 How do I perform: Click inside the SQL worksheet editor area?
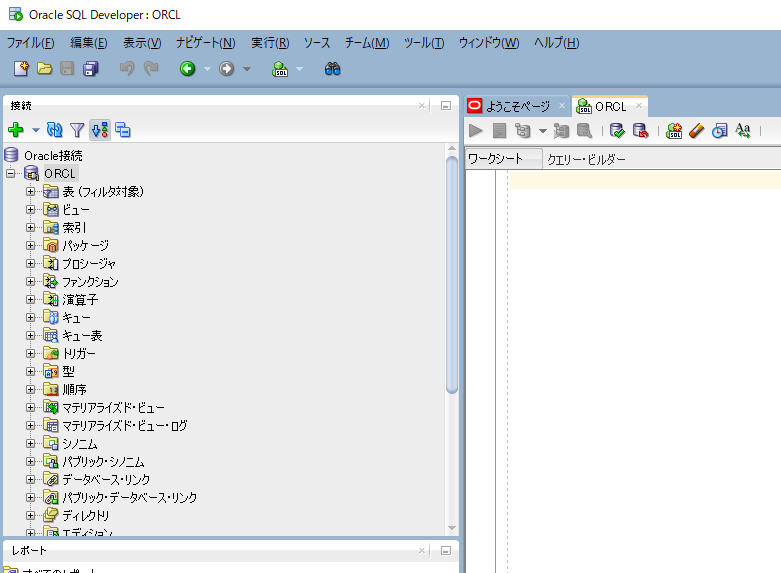(640, 300)
